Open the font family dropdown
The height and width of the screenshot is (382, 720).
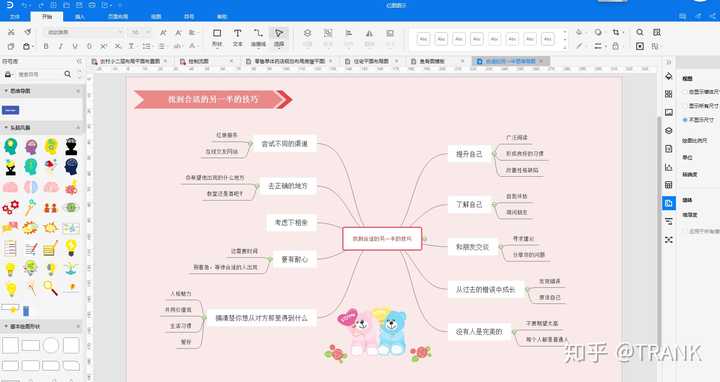pyautogui.click(x=84, y=33)
